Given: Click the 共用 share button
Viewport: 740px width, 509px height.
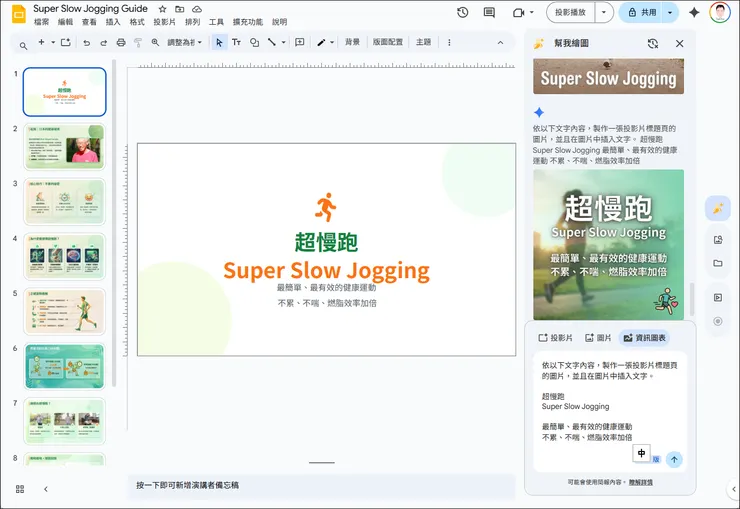Looking at the screenshot, I should [x=643, y=13].
